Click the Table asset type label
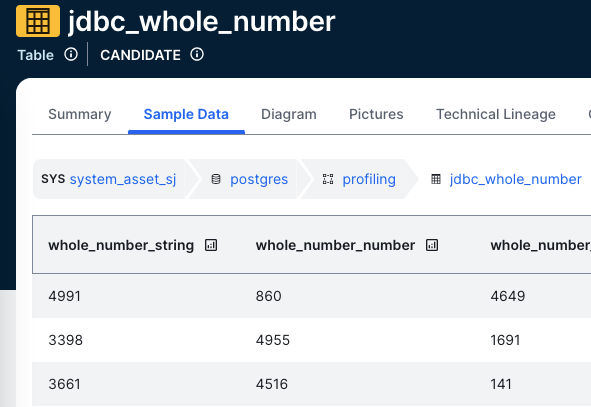 36,55
